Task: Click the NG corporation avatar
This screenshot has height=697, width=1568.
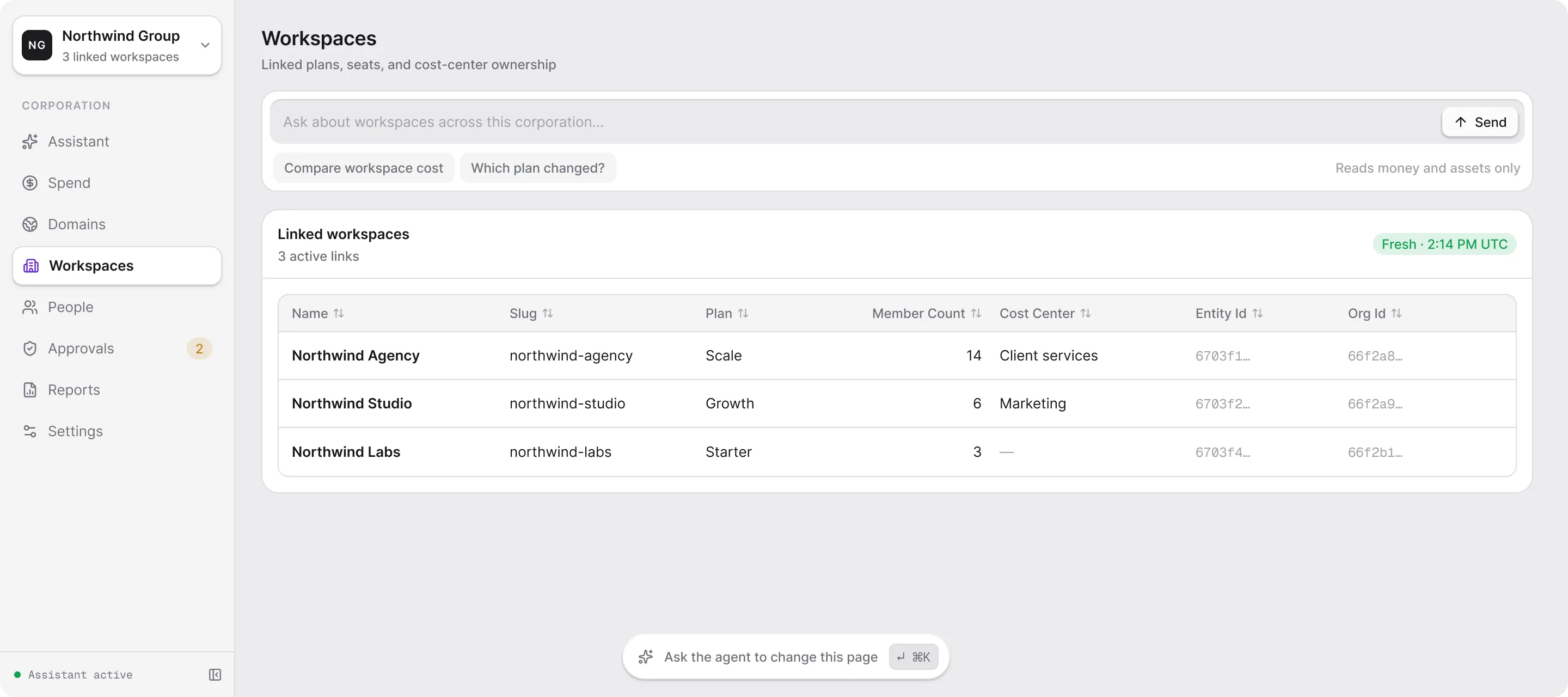Action: pyautogui.click(x=37, y=45)
